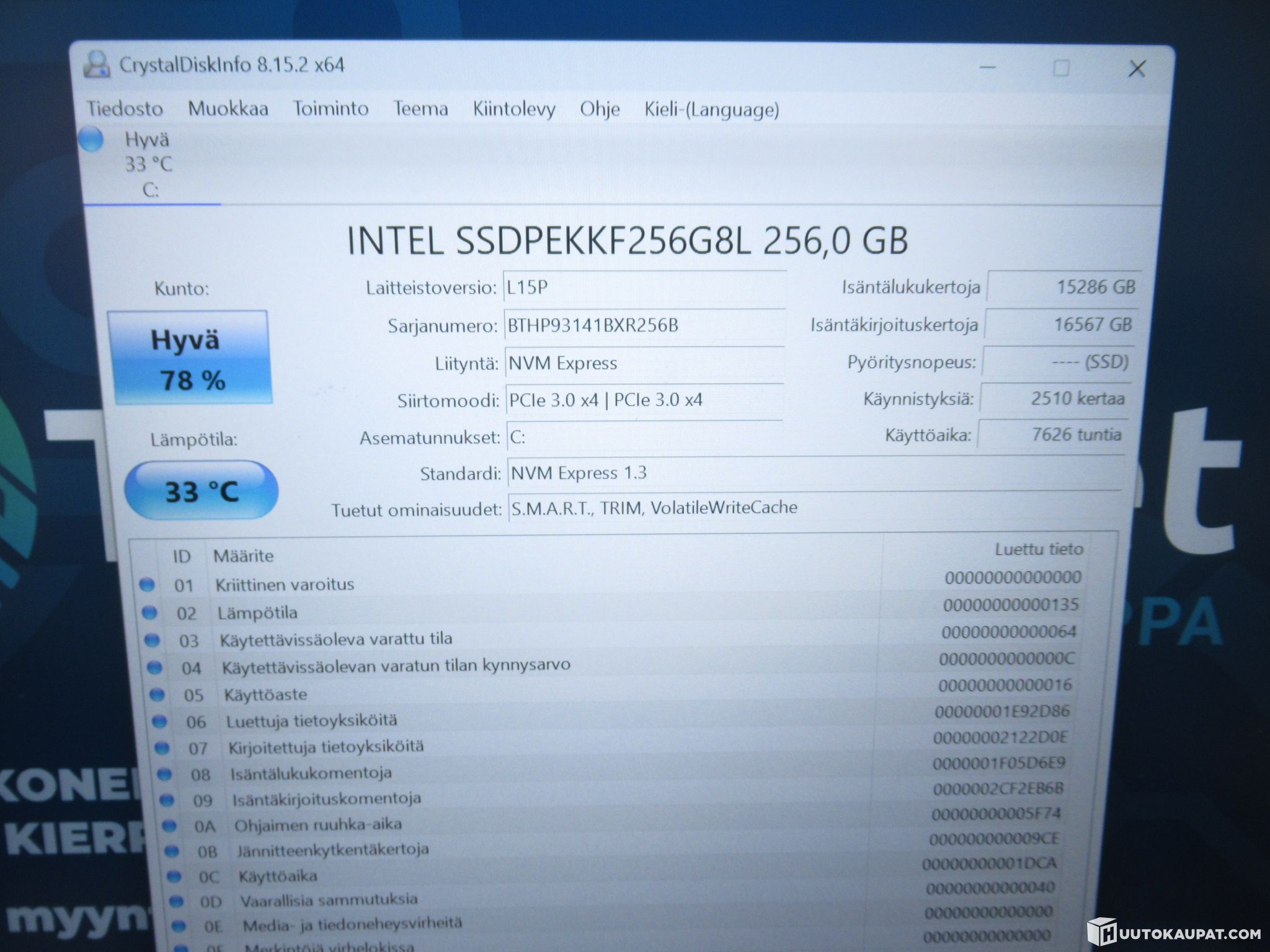The height and width of the screenshot is (952, 1270).
Task: Open the Toiminto menu
Action: [x=331, y=108]
